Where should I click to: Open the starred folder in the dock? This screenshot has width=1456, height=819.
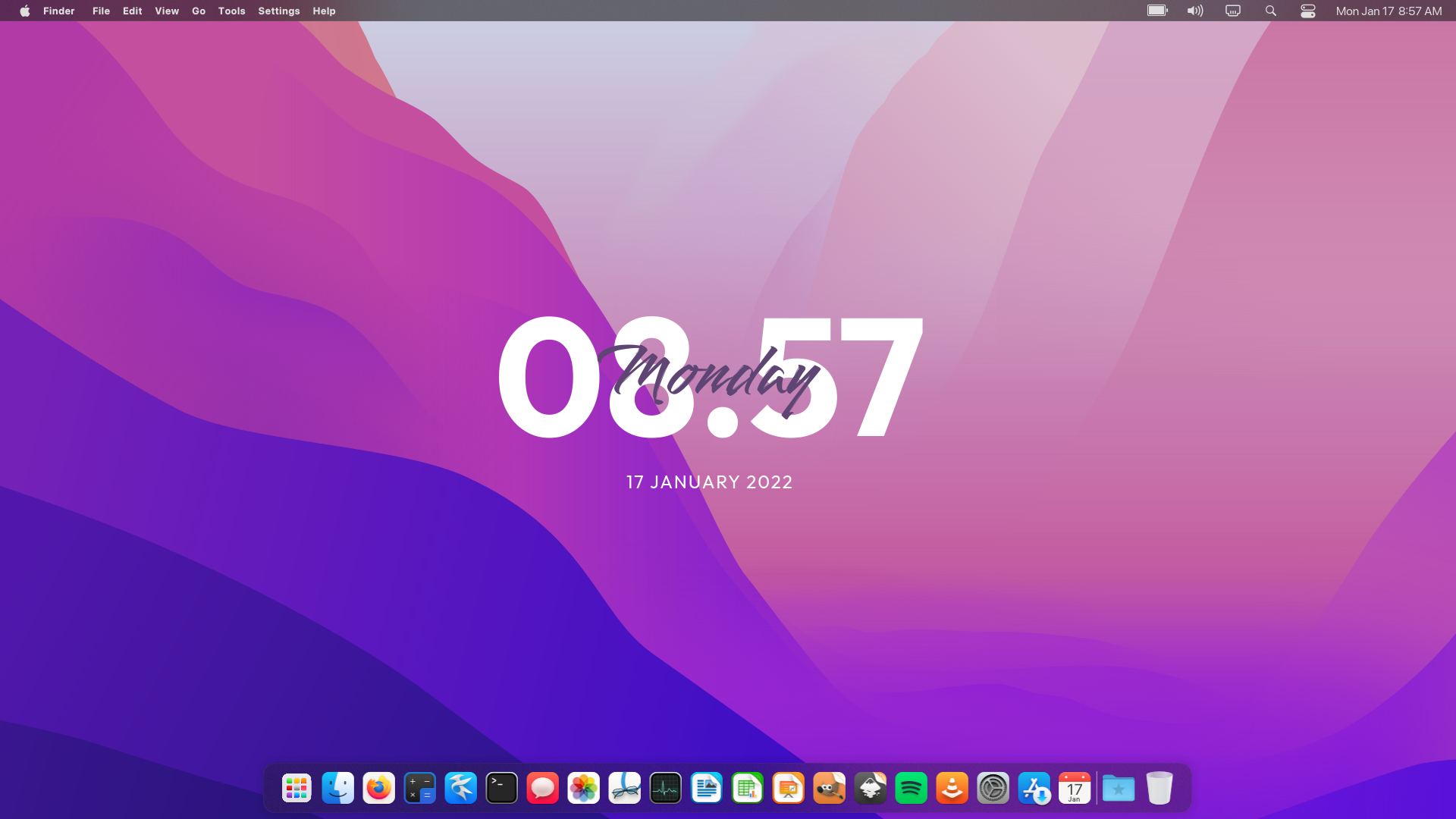[1119, 789]
